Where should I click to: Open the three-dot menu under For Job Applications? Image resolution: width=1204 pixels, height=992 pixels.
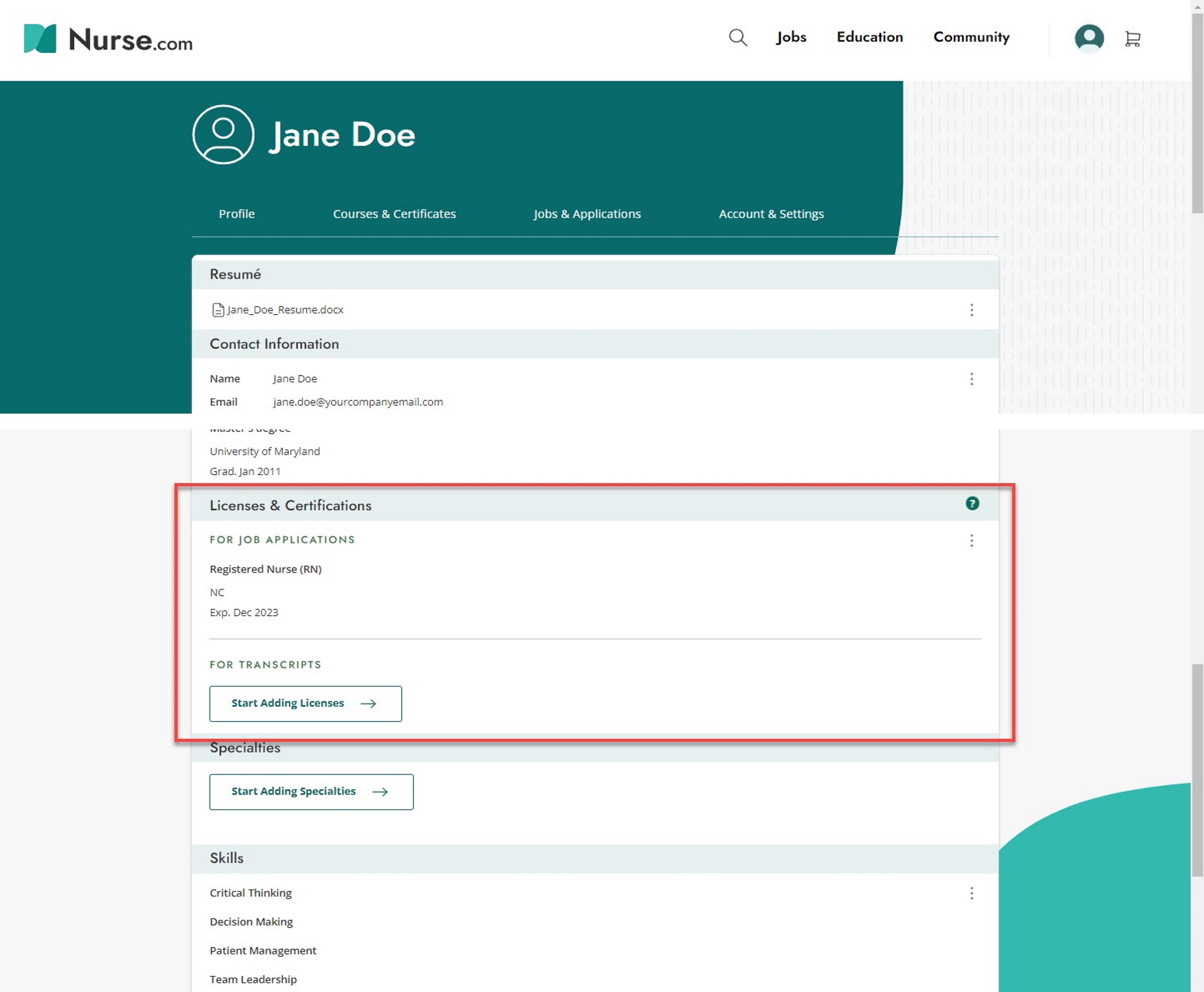tap(971, 541)
